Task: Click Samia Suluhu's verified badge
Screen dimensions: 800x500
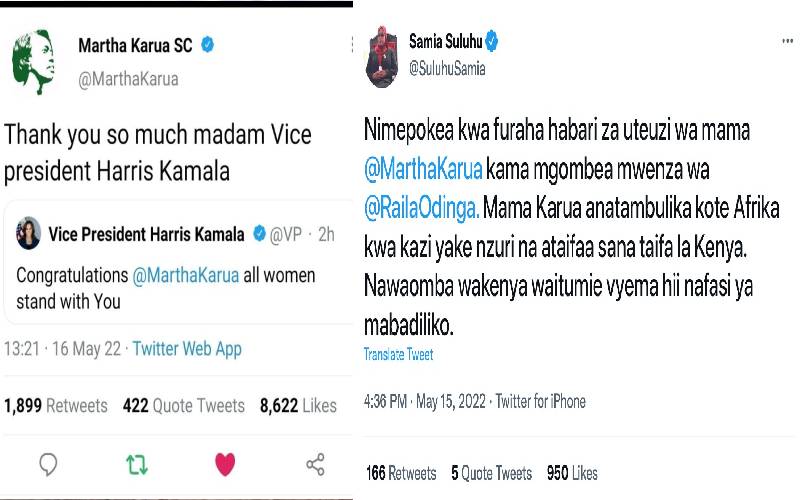Action: click(x=492, y=41)
